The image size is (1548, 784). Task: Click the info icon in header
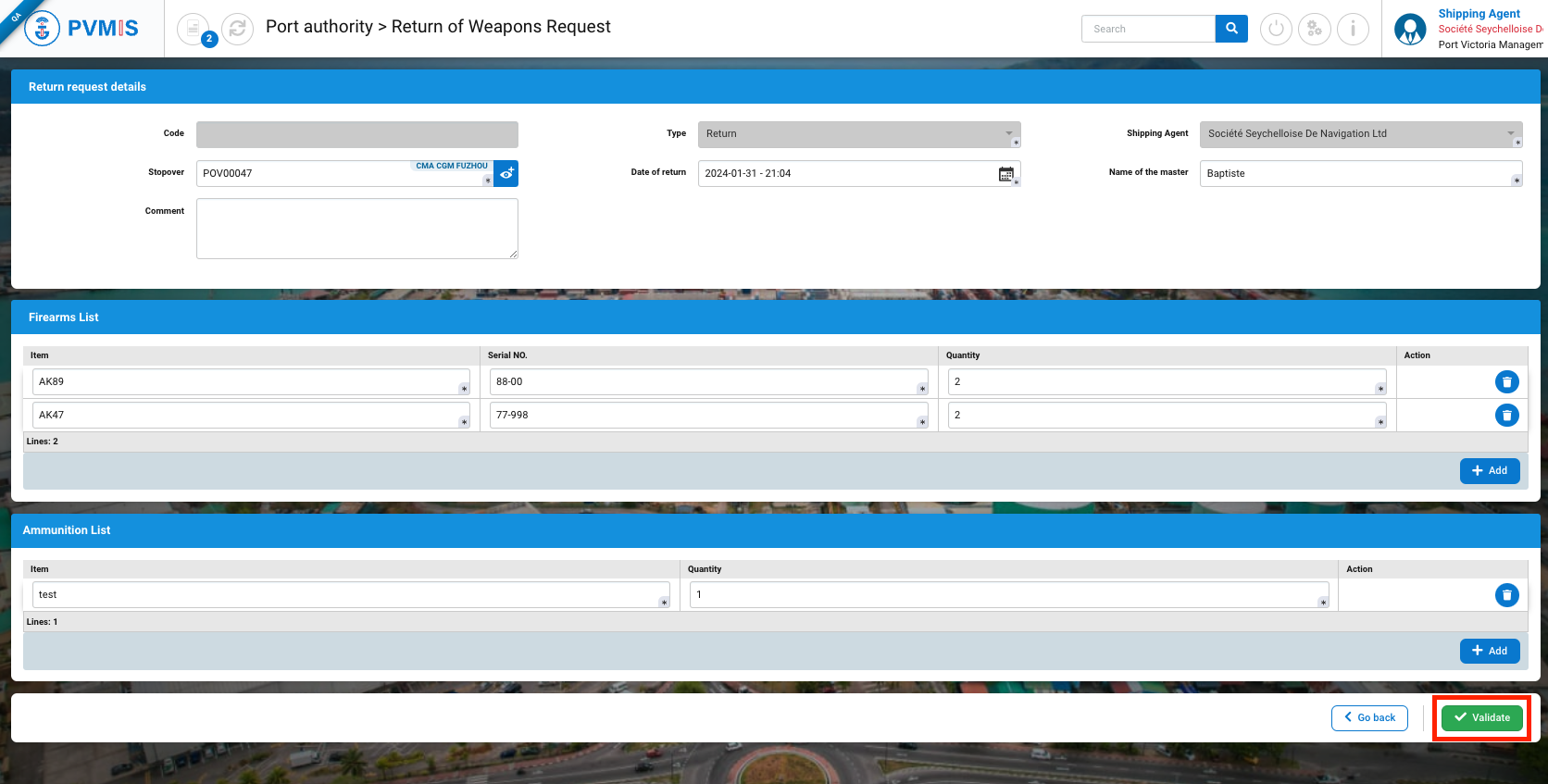click(x=1353, y=29)
